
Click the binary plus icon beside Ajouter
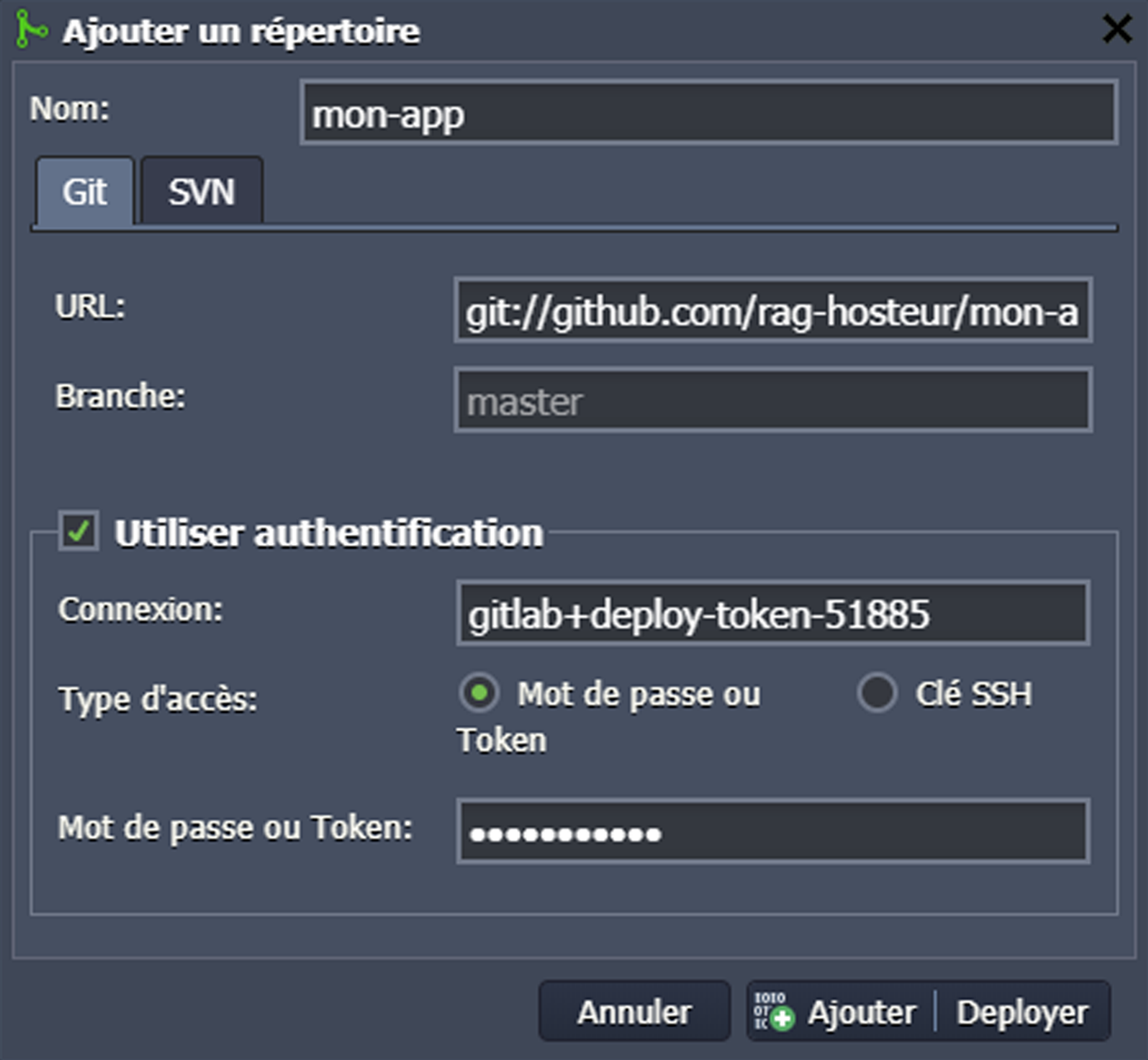pos(773,1011)
